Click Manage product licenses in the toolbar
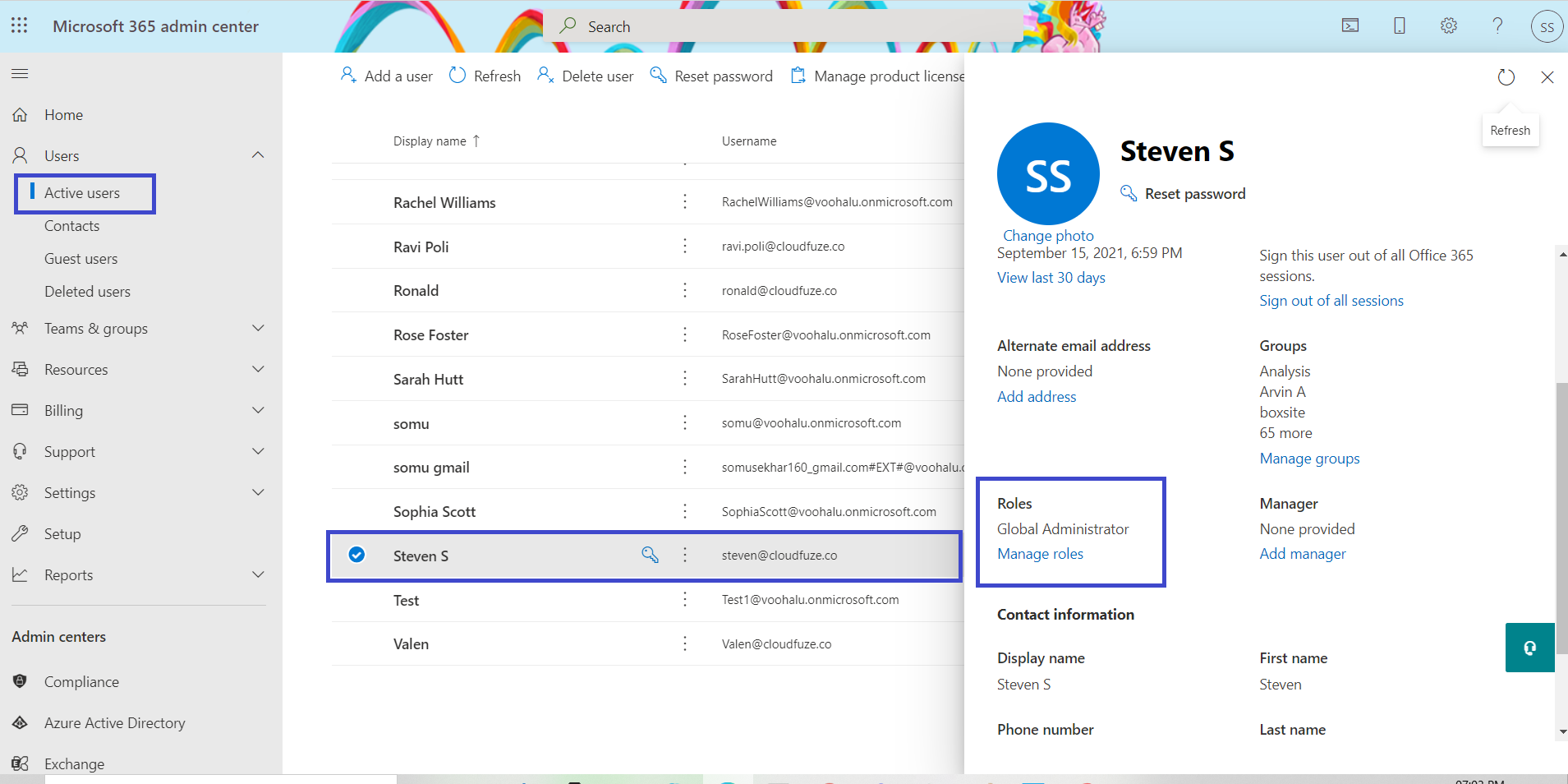The height and width of the screenshot is (784, 1568). (877, 76)
